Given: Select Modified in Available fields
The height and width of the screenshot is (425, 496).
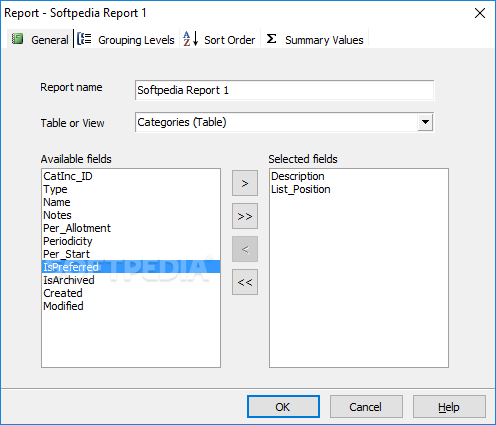Looking at the screenshot, I should [131, 306].
